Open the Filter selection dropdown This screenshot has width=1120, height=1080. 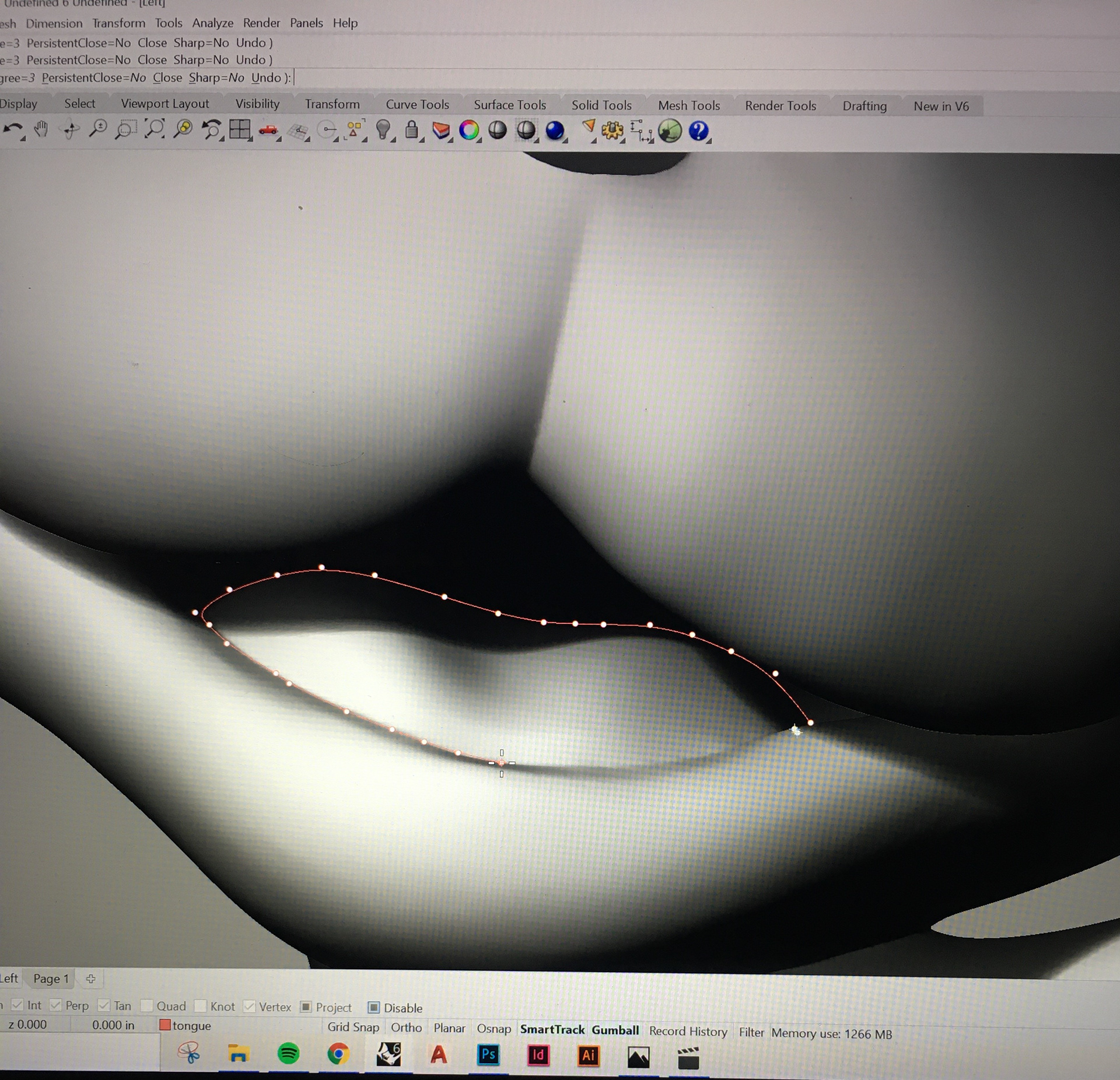click(751, 1032)
